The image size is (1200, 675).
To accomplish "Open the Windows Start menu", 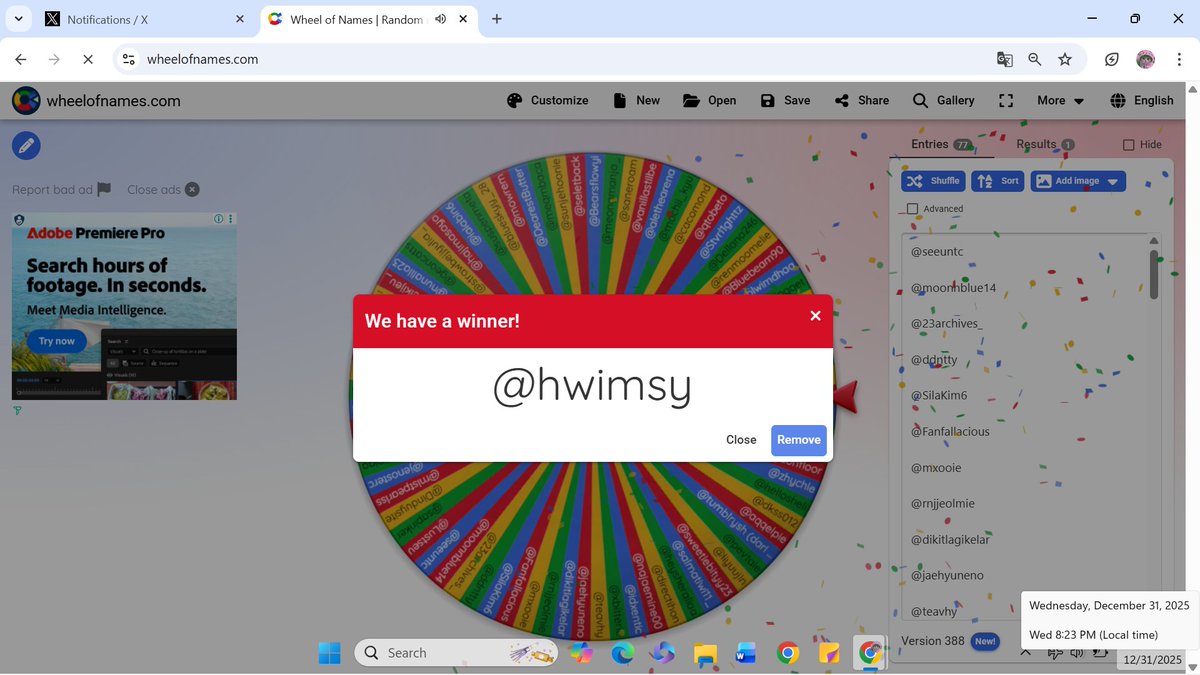I will [x=330, y=653].
